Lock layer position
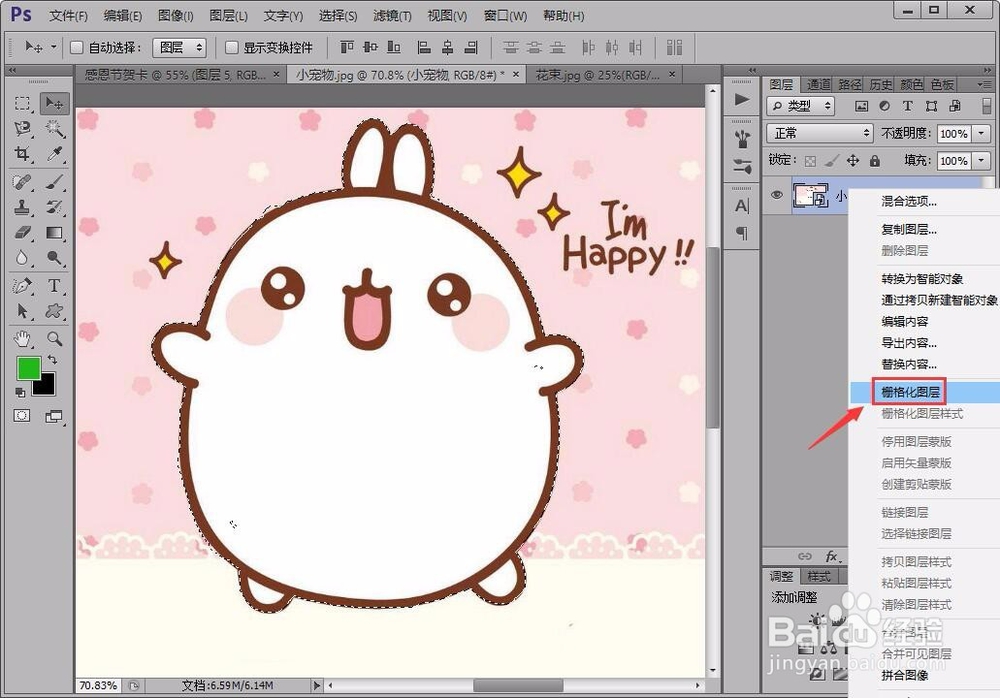The height and width of the screenshot is (698, 1000). pos(853,161)
